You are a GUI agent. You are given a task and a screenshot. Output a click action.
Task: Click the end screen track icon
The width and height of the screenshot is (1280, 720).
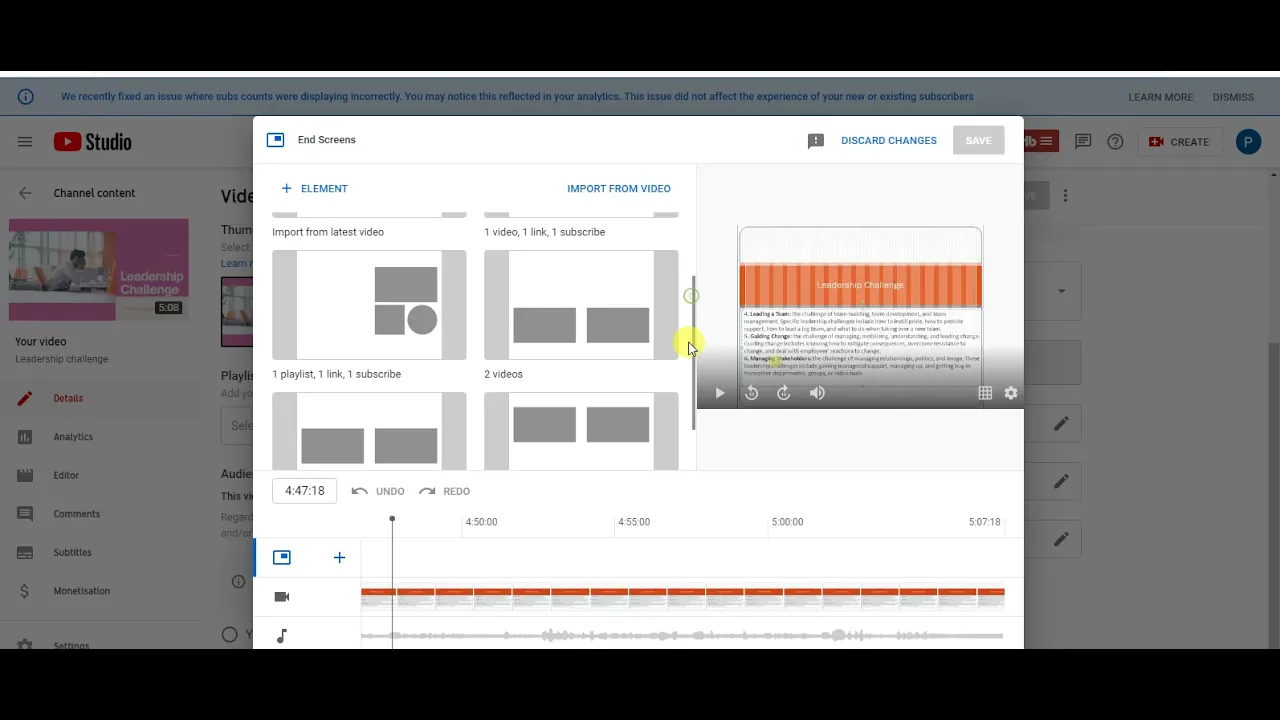point(282,557)
